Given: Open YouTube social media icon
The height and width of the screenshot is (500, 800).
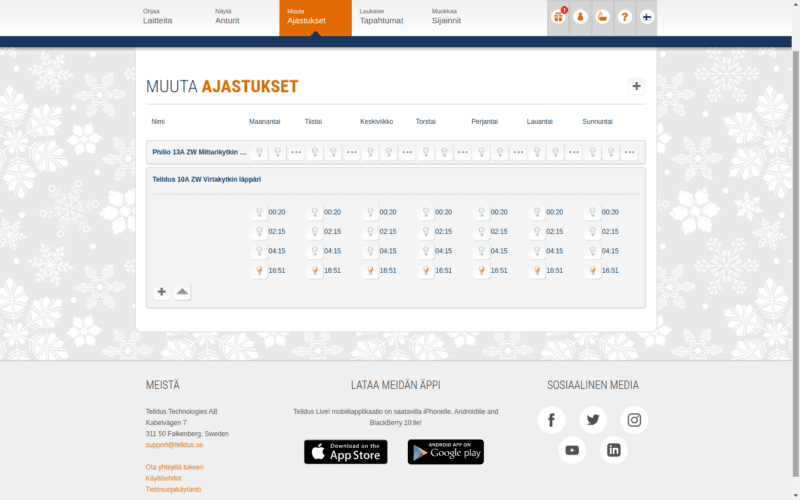Looking at the screenshot, I should pyautogui.click(x=572, y=450).
